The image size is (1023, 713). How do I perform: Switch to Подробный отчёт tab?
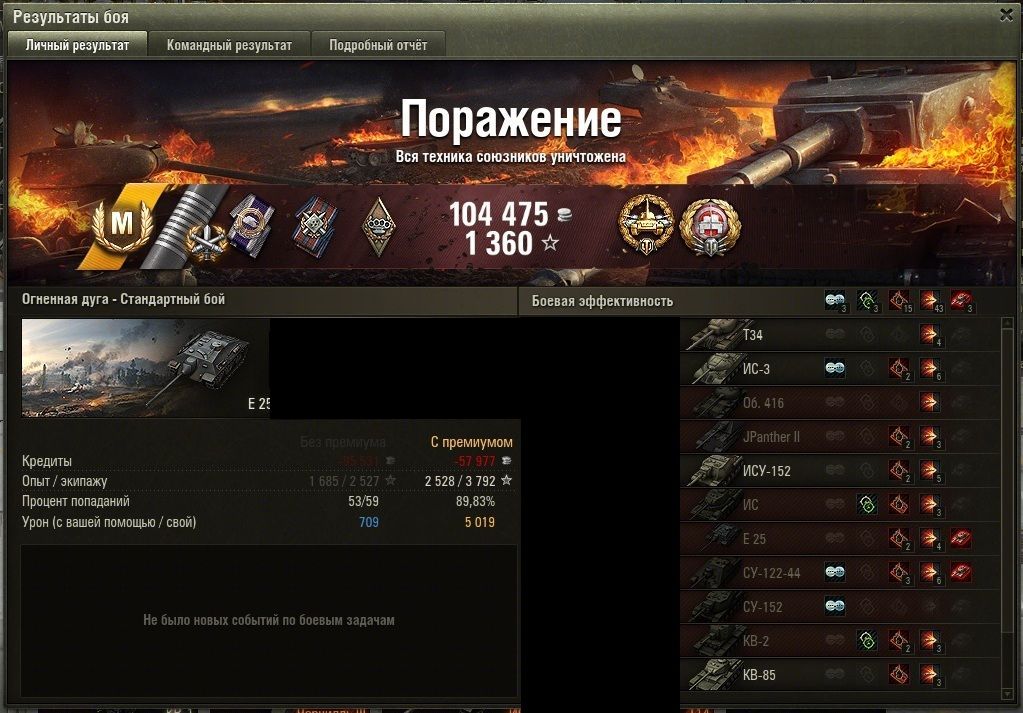(x=378, y=45)
